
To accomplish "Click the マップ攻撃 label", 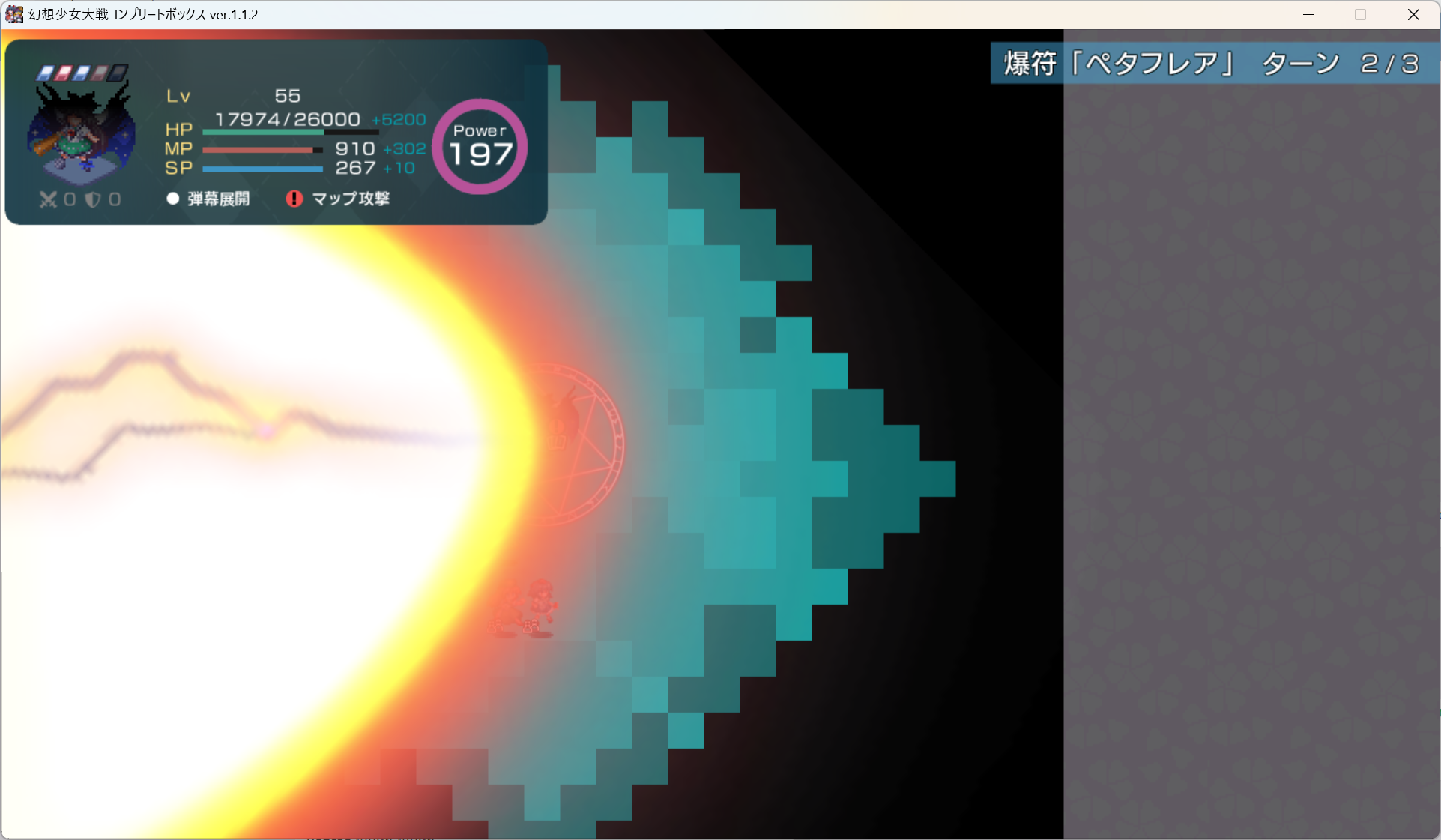I will (x=351, y=199).
